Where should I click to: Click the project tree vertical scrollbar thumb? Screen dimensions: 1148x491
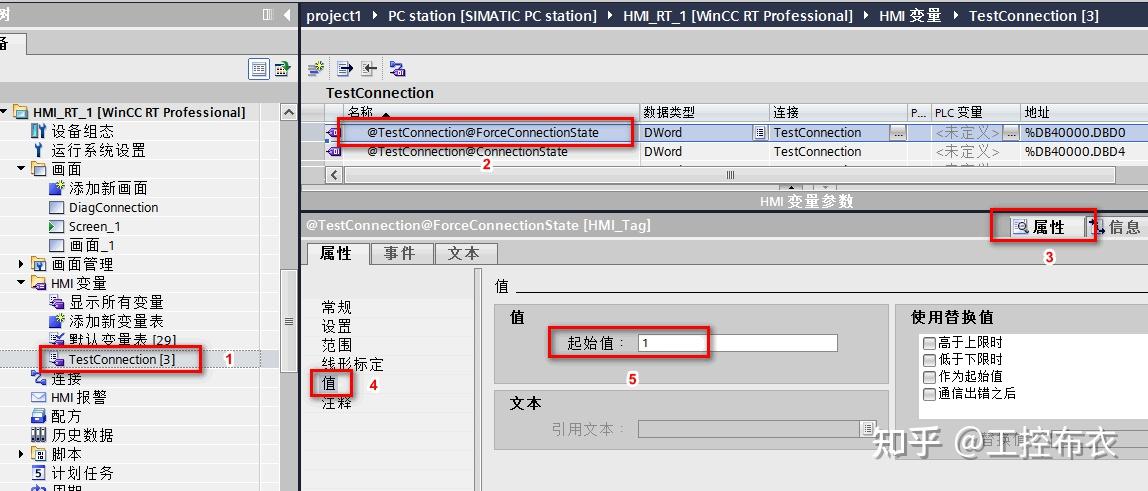[289, 321]
